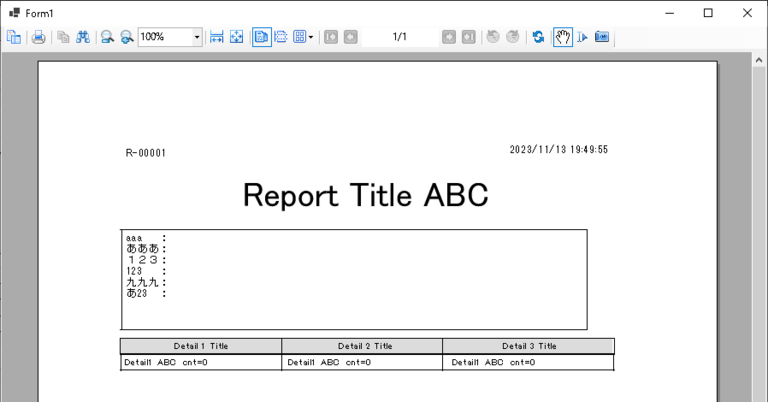Click the Fit Page Width icon
Image resolution: width=768 pixels, height=402 pixels.
(x=217, y=37)
